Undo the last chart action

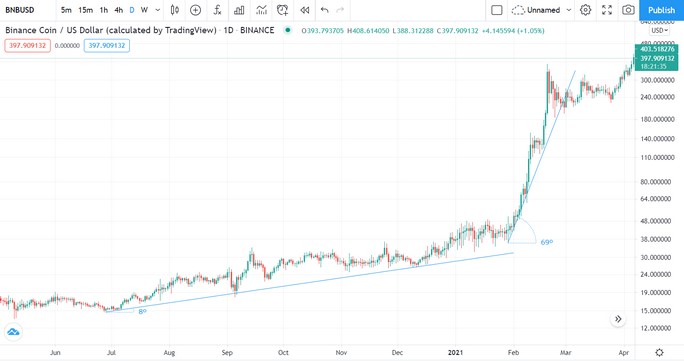[x=324, y=10]
